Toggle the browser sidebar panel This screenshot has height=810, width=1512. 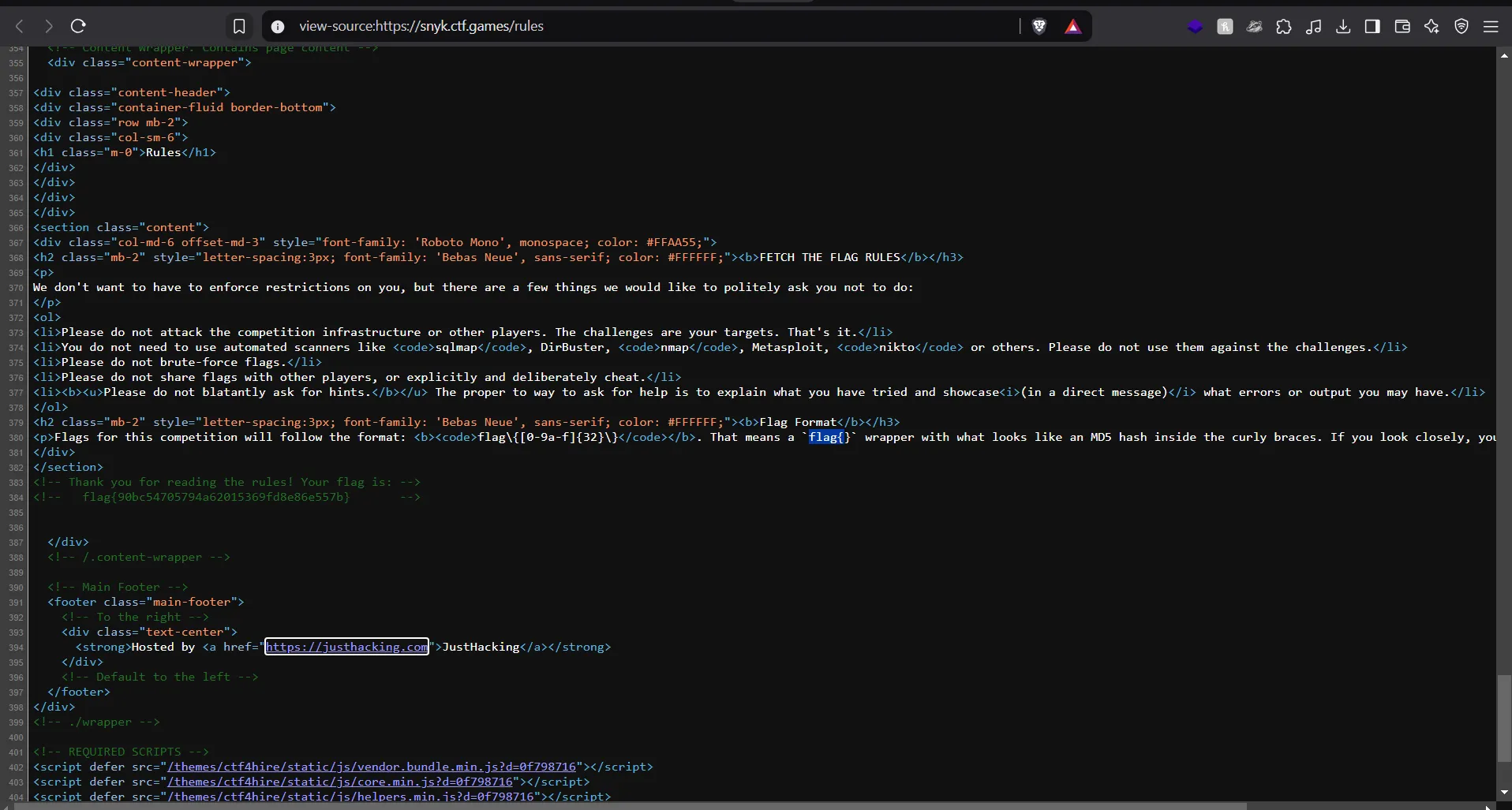click(1372, 26)
